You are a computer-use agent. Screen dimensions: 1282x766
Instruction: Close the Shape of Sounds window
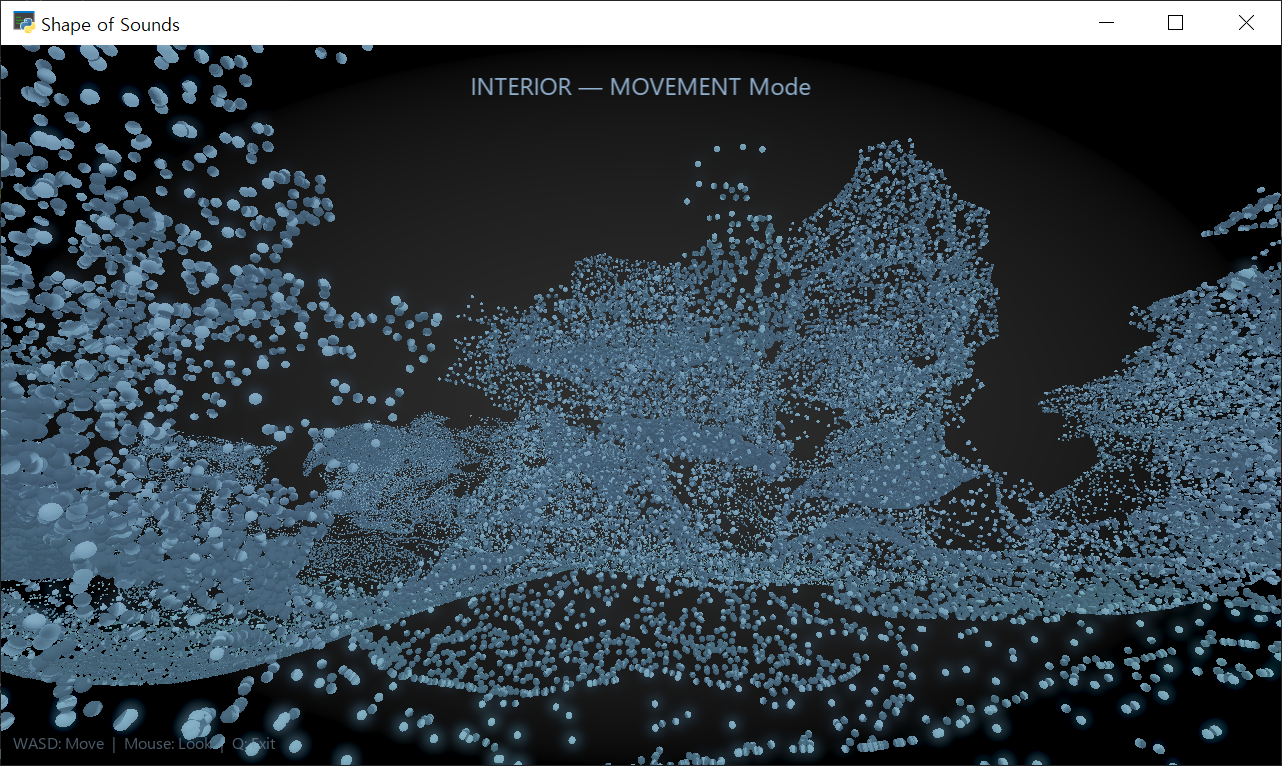click(1246, 23)
